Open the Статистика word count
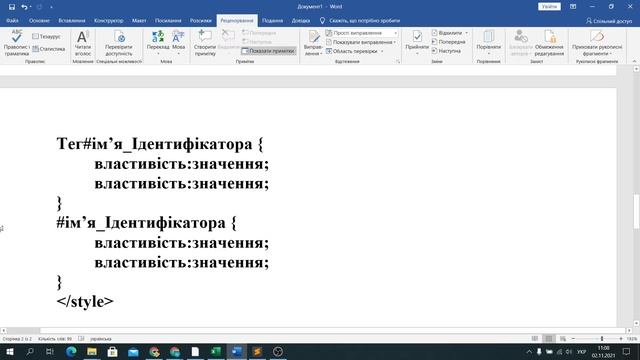The width and height of the screenshot is (640, 360). [49, 49]
